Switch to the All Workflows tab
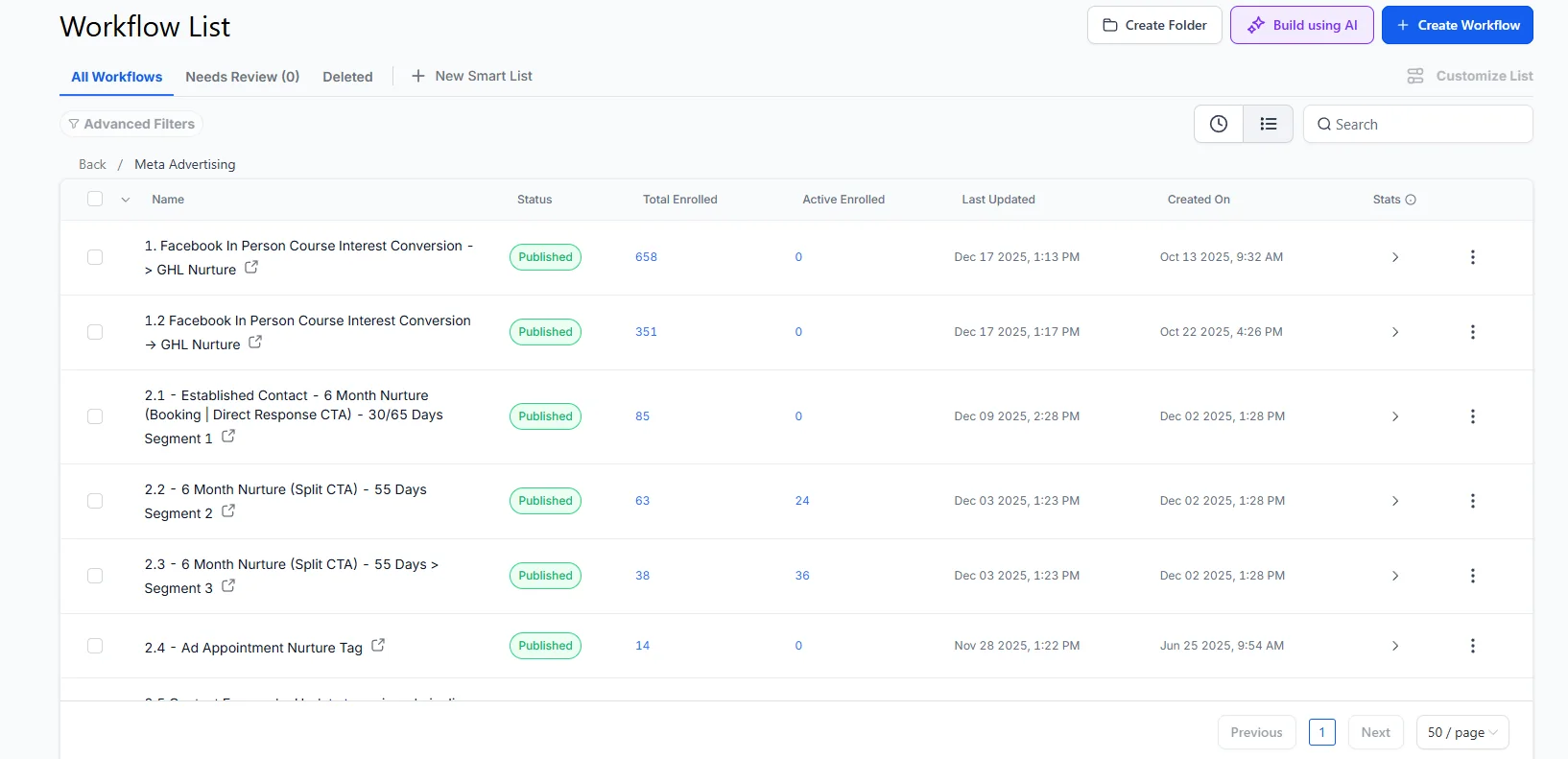The width and height of the screenshot is (1568, 759). point(117,77)
